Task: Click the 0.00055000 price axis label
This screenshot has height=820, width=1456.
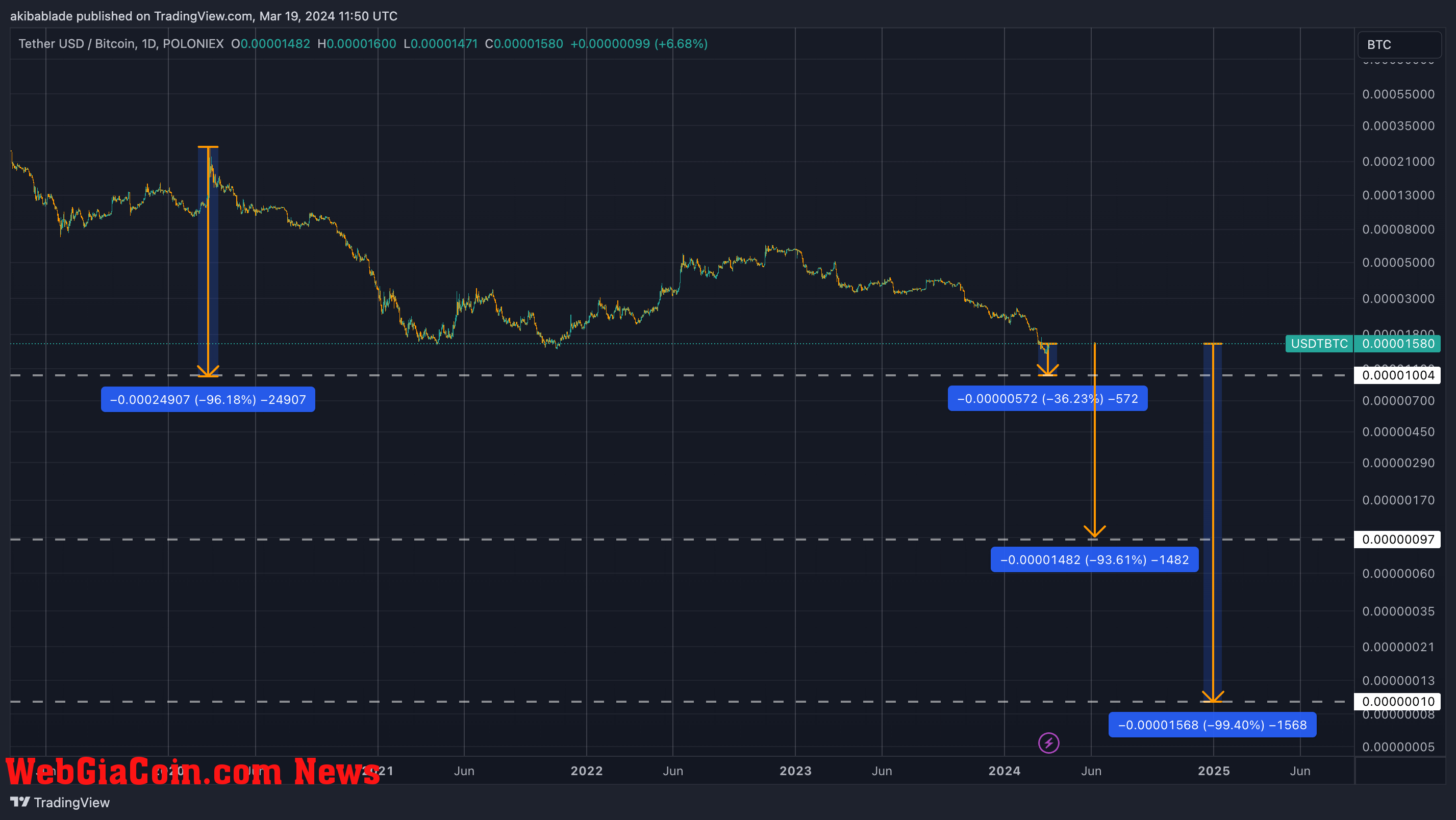Action: tap(1398, 94)
